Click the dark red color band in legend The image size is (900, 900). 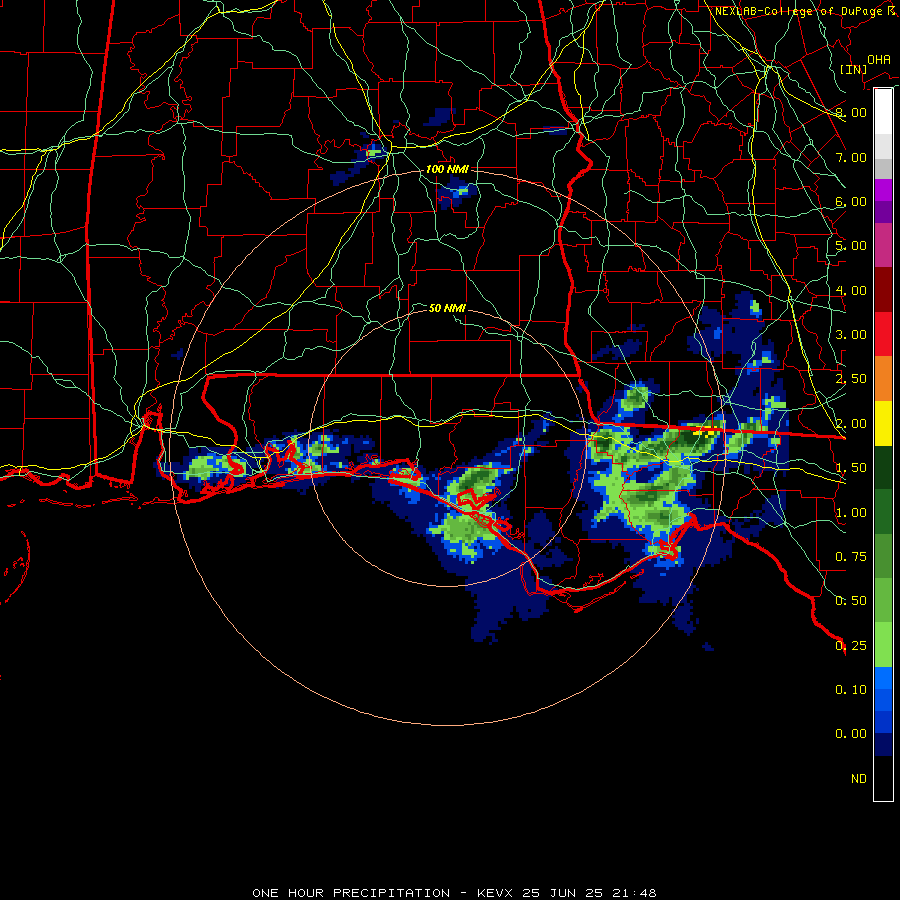coord(883,290)
